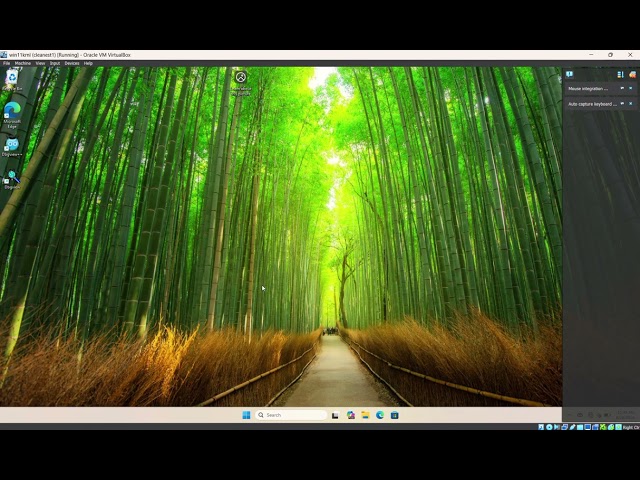Open File Explorer from the taskbar
The height and width of the screenshot is (480, 640).
tap(365, 415)
